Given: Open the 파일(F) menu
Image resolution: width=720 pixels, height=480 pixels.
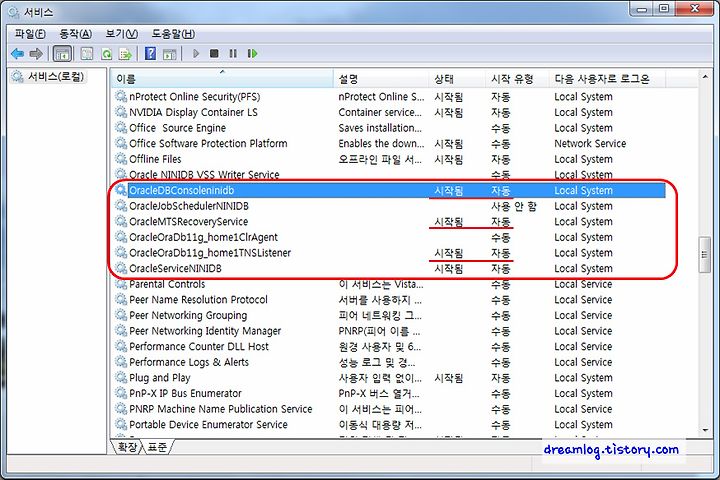Looking at the screenshot, I should pos(30,34).
